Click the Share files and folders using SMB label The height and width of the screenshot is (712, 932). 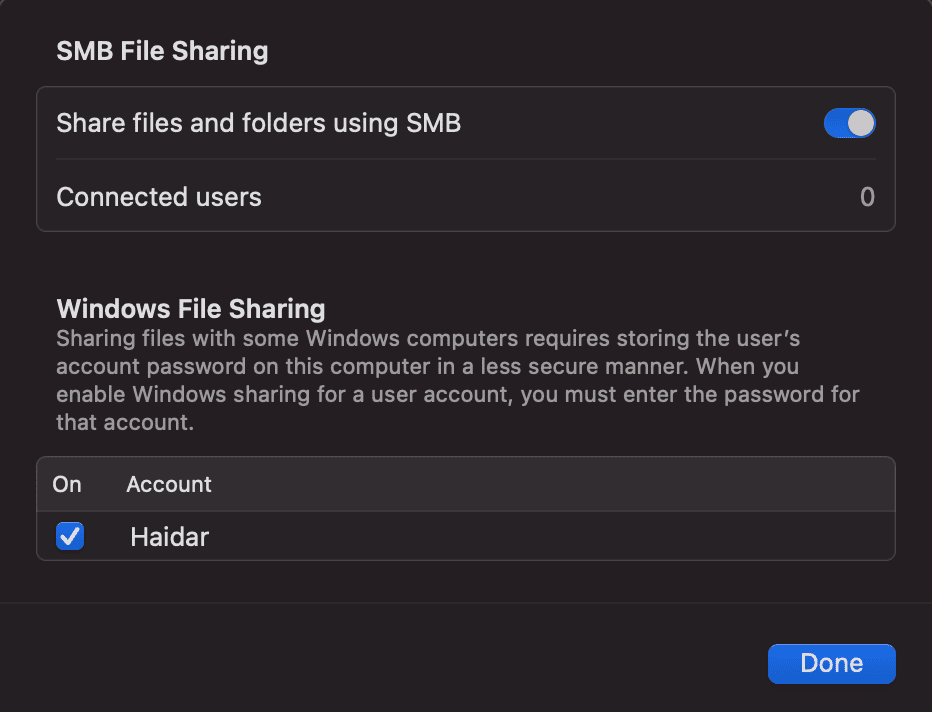(259, 123)
